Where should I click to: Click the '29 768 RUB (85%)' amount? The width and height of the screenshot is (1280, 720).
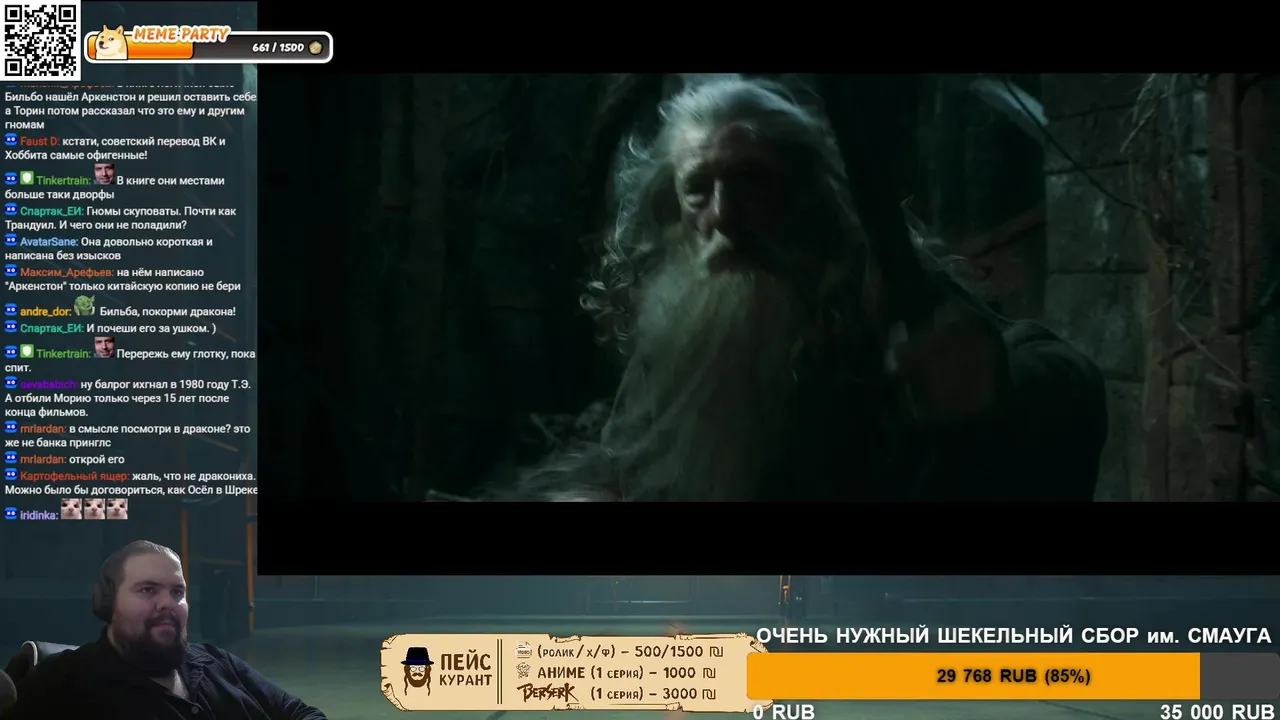1013,676
